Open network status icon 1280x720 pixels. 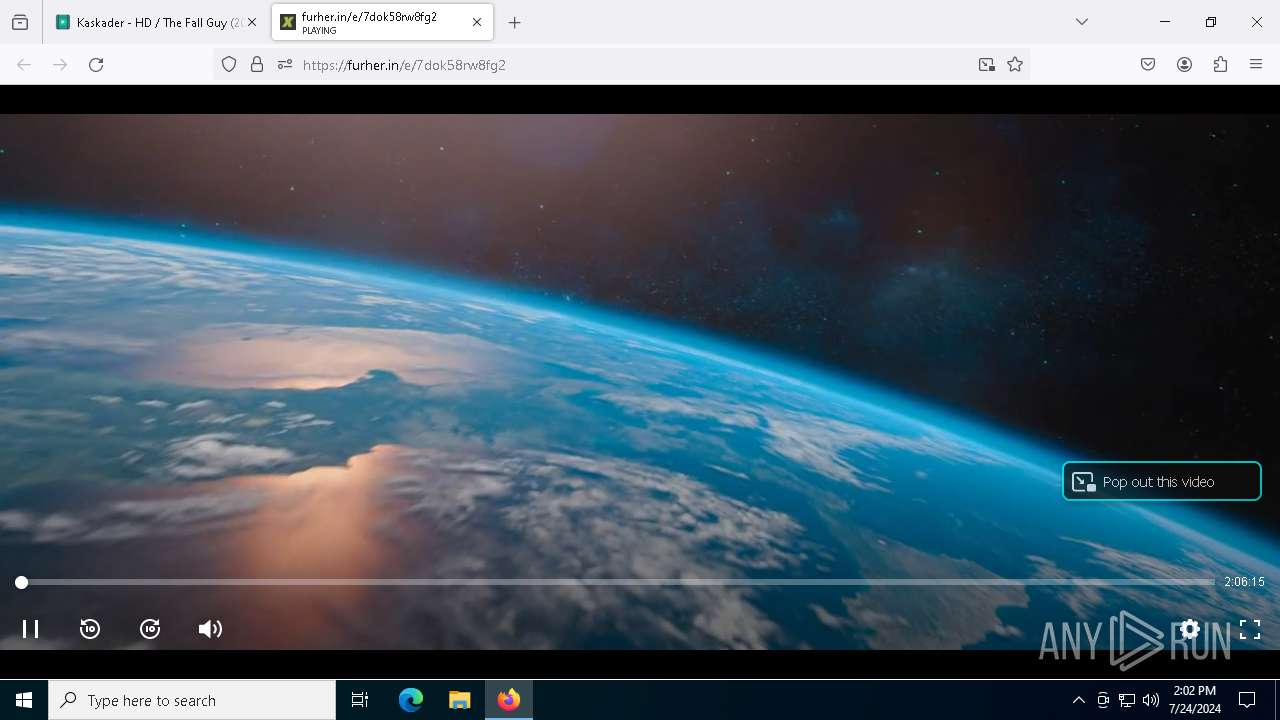(x=1127, y=700)
